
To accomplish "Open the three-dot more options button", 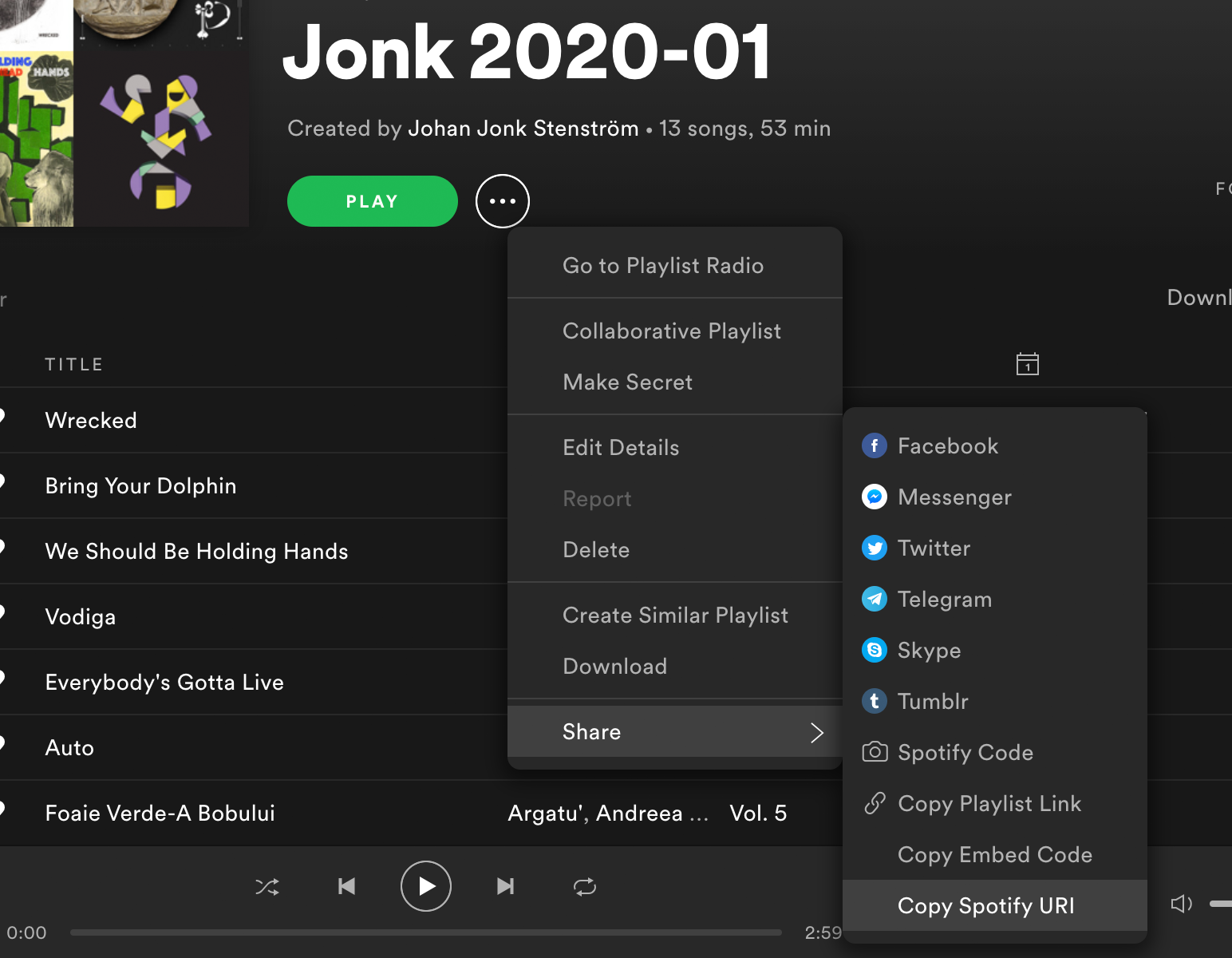I will point(503,201).
